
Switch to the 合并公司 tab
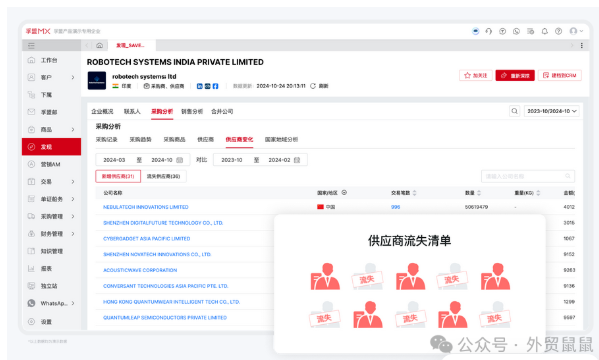222,112
